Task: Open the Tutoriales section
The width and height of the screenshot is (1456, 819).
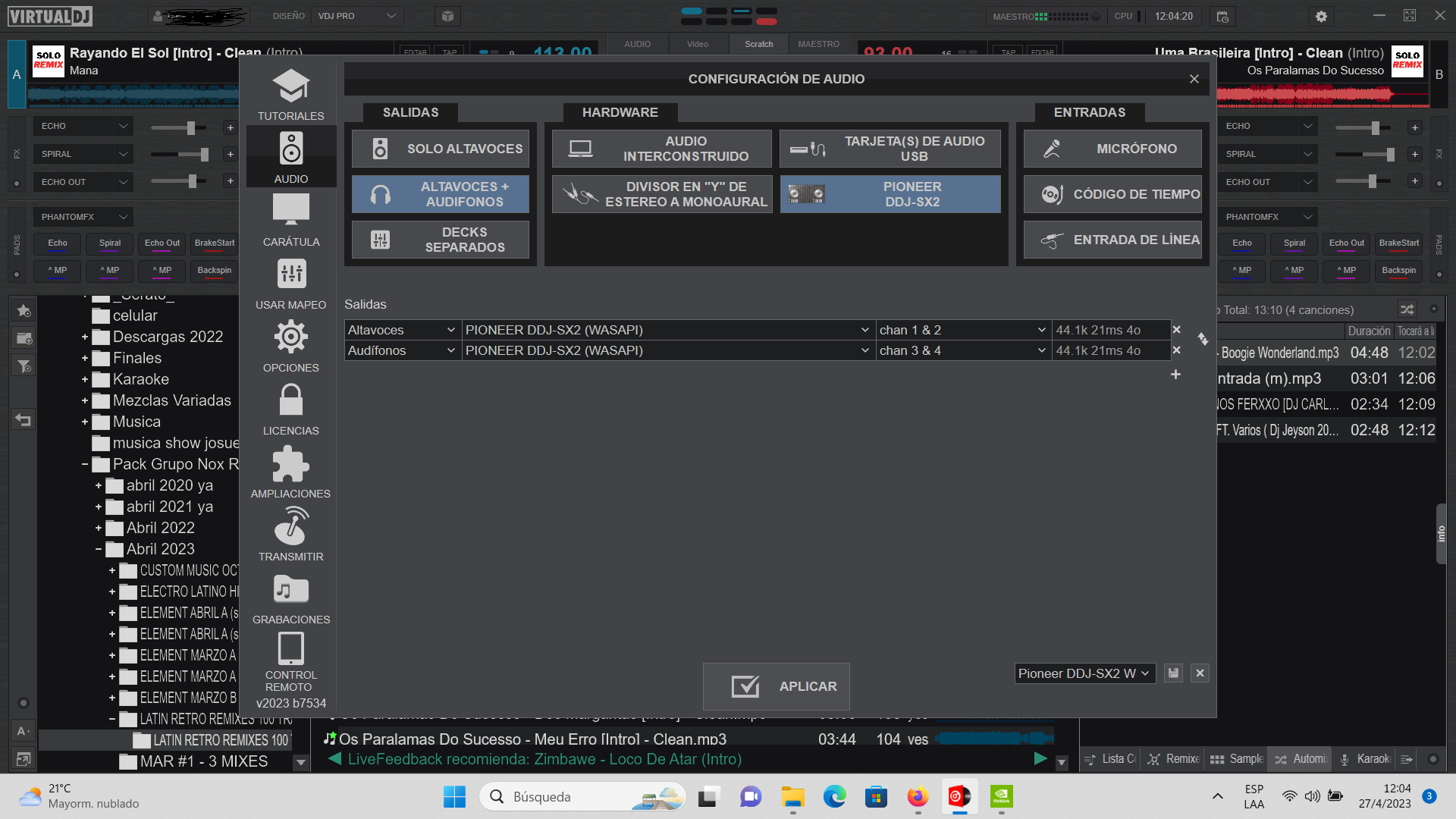Action: (290, 94)
